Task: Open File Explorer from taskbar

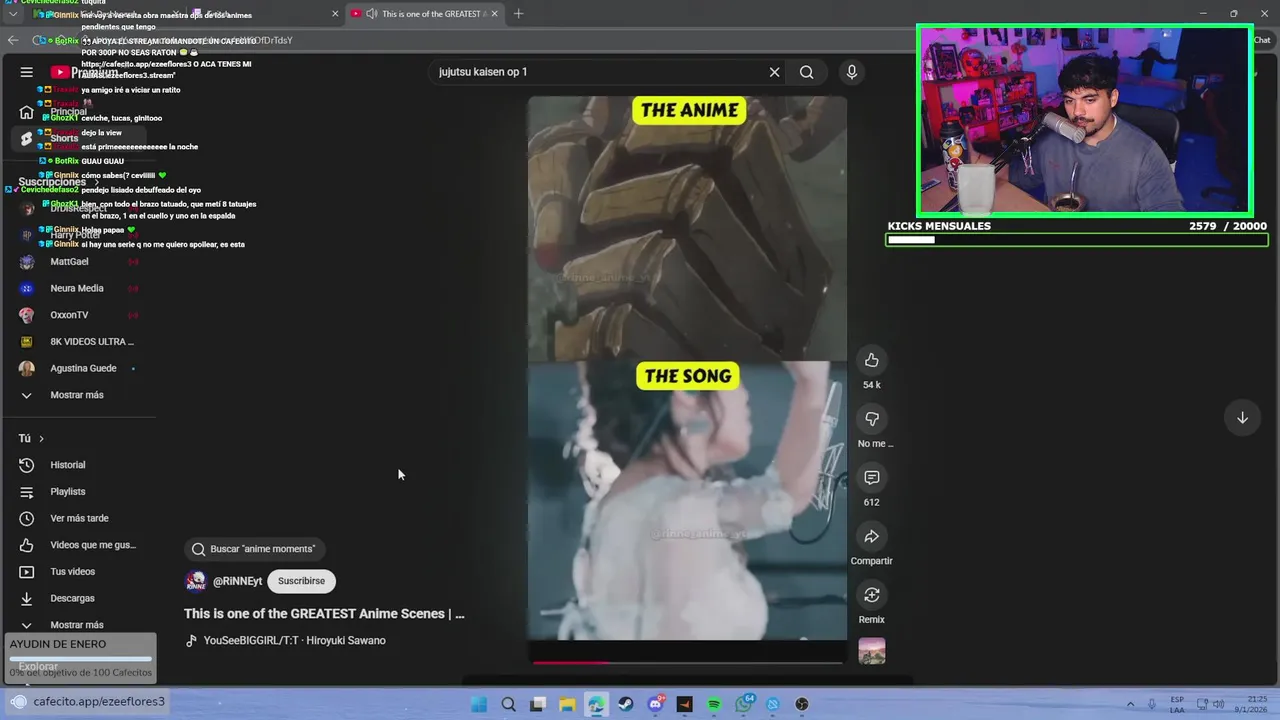Action: pos(567,704)
